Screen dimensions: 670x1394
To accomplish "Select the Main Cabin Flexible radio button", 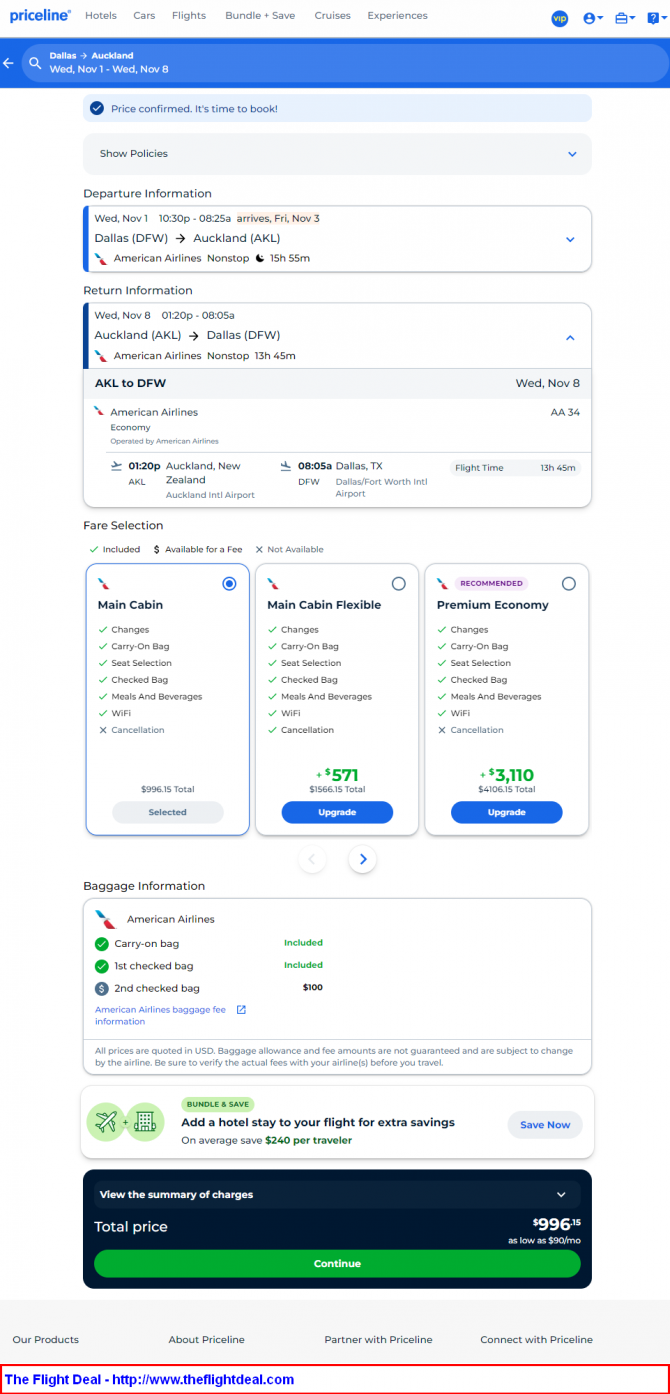I will [399, 584].
